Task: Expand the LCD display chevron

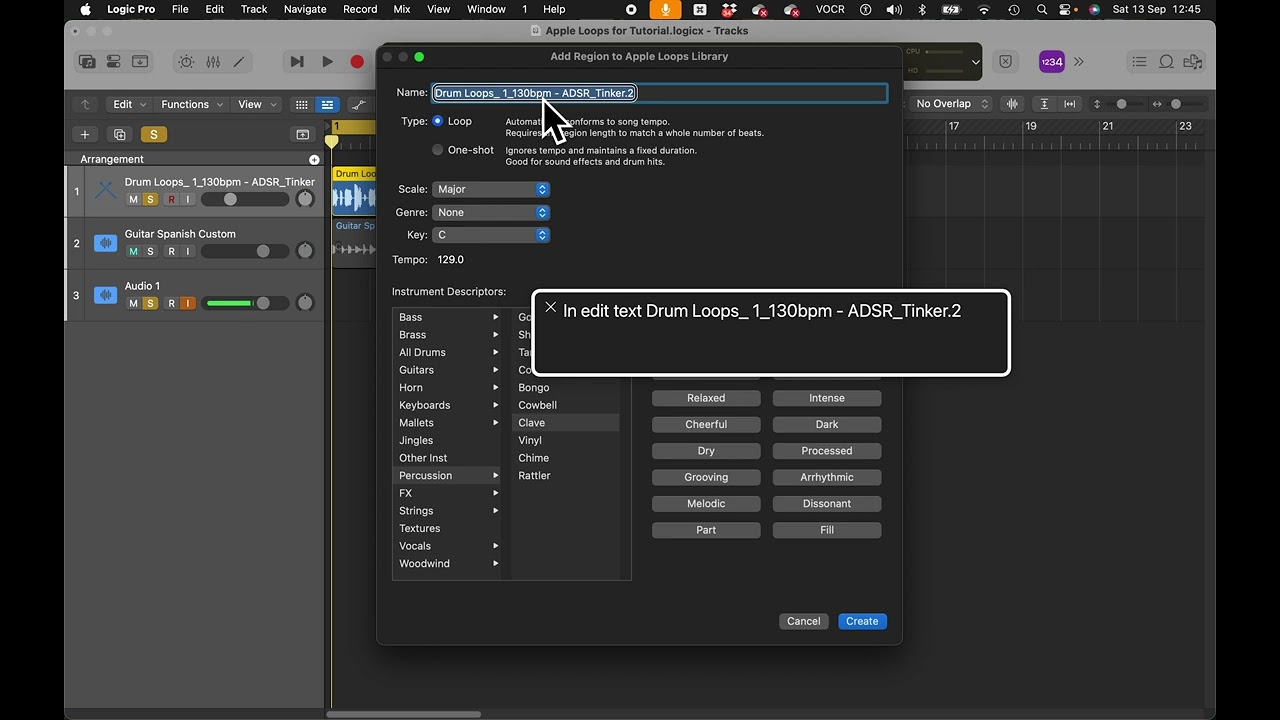Action: 976,62
